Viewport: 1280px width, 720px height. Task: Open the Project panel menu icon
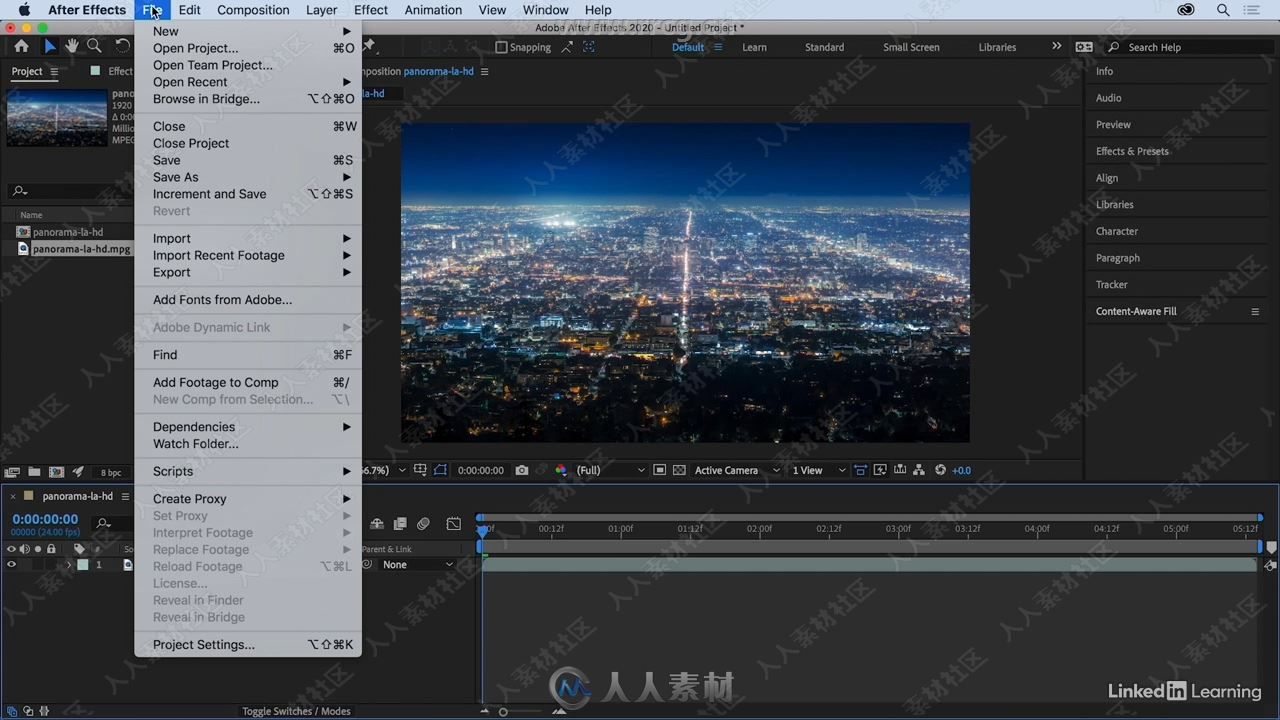coord(54,72)
